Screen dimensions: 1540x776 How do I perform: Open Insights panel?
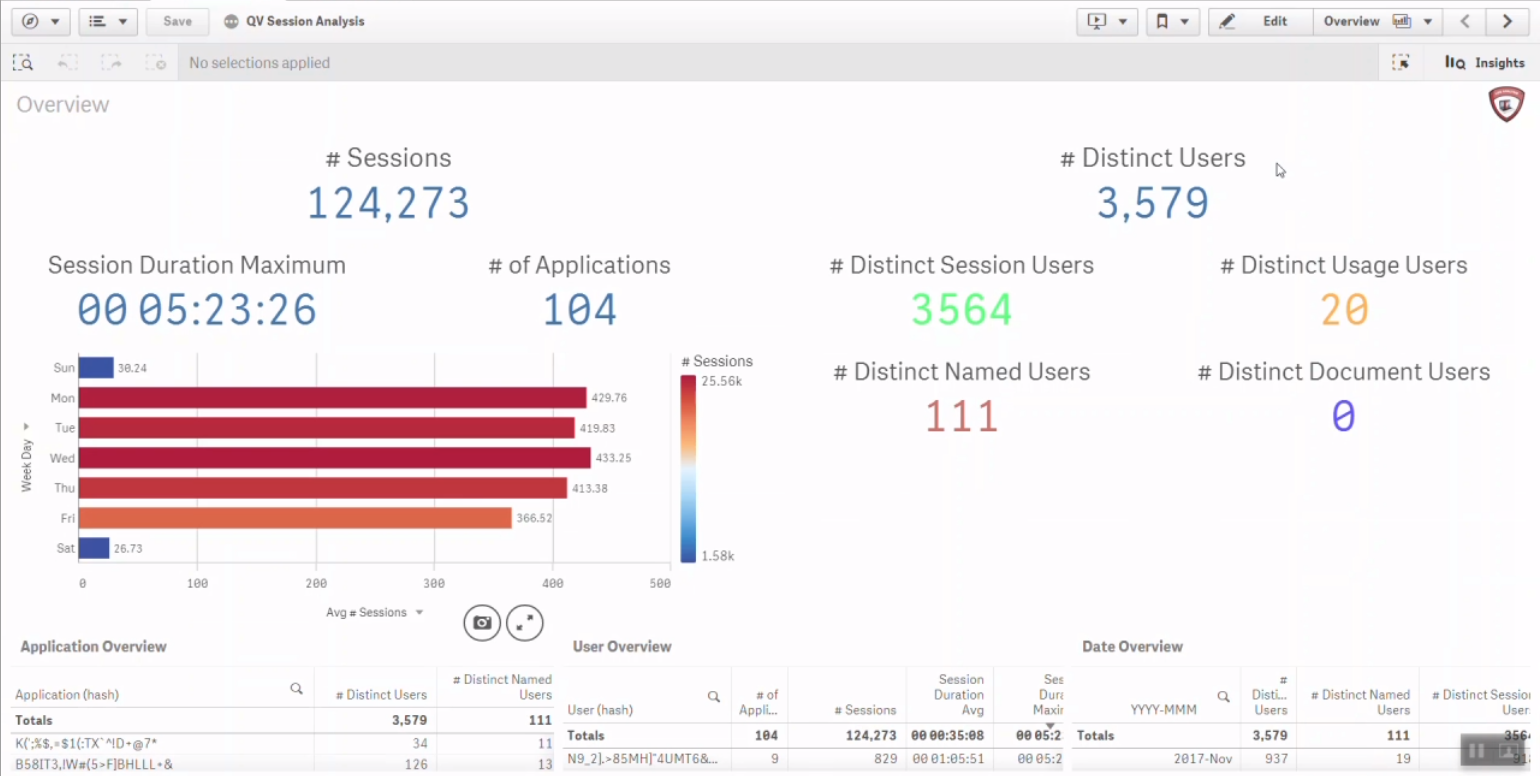1484,62
